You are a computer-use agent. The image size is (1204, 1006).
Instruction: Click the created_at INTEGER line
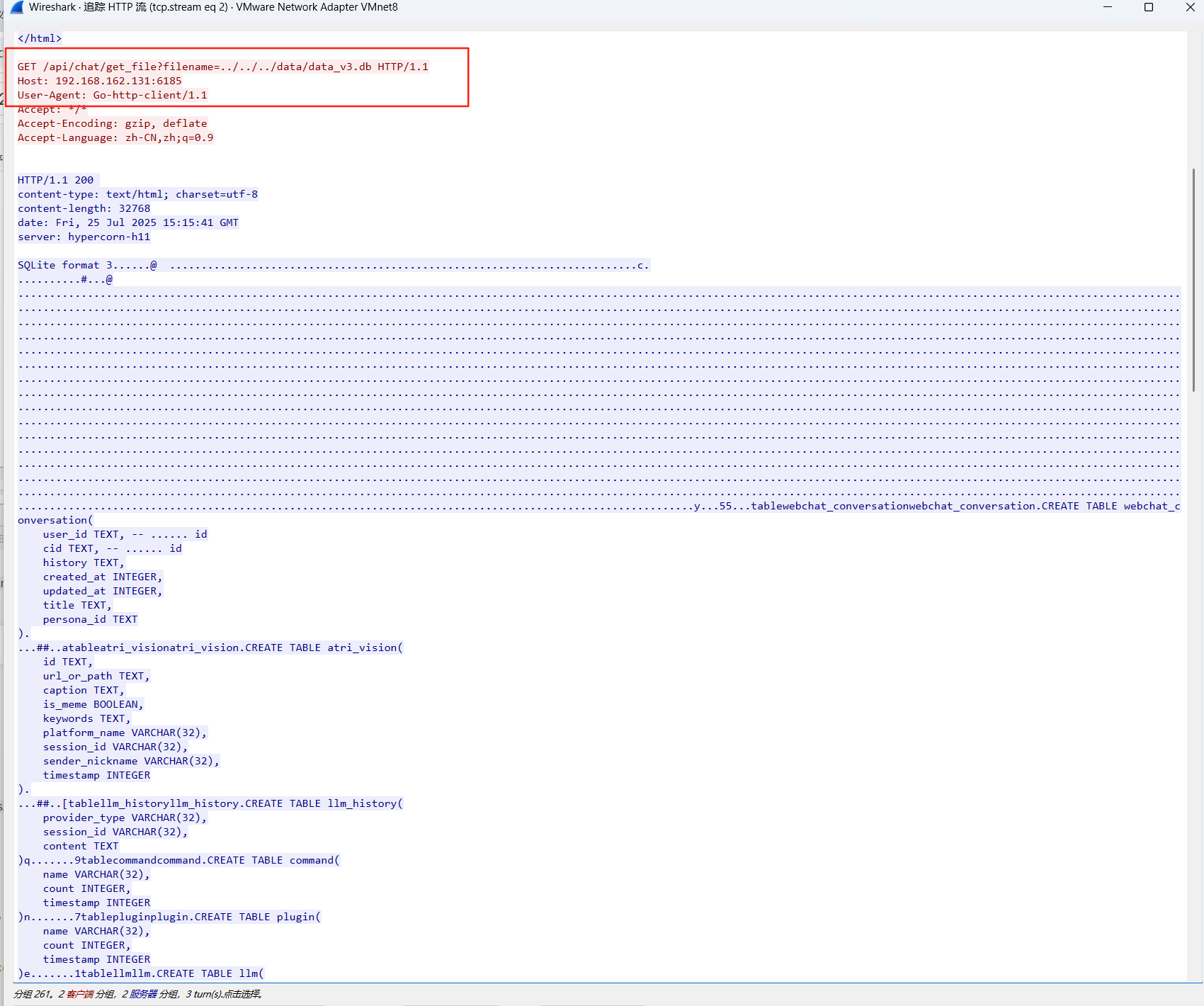[103, 577]
